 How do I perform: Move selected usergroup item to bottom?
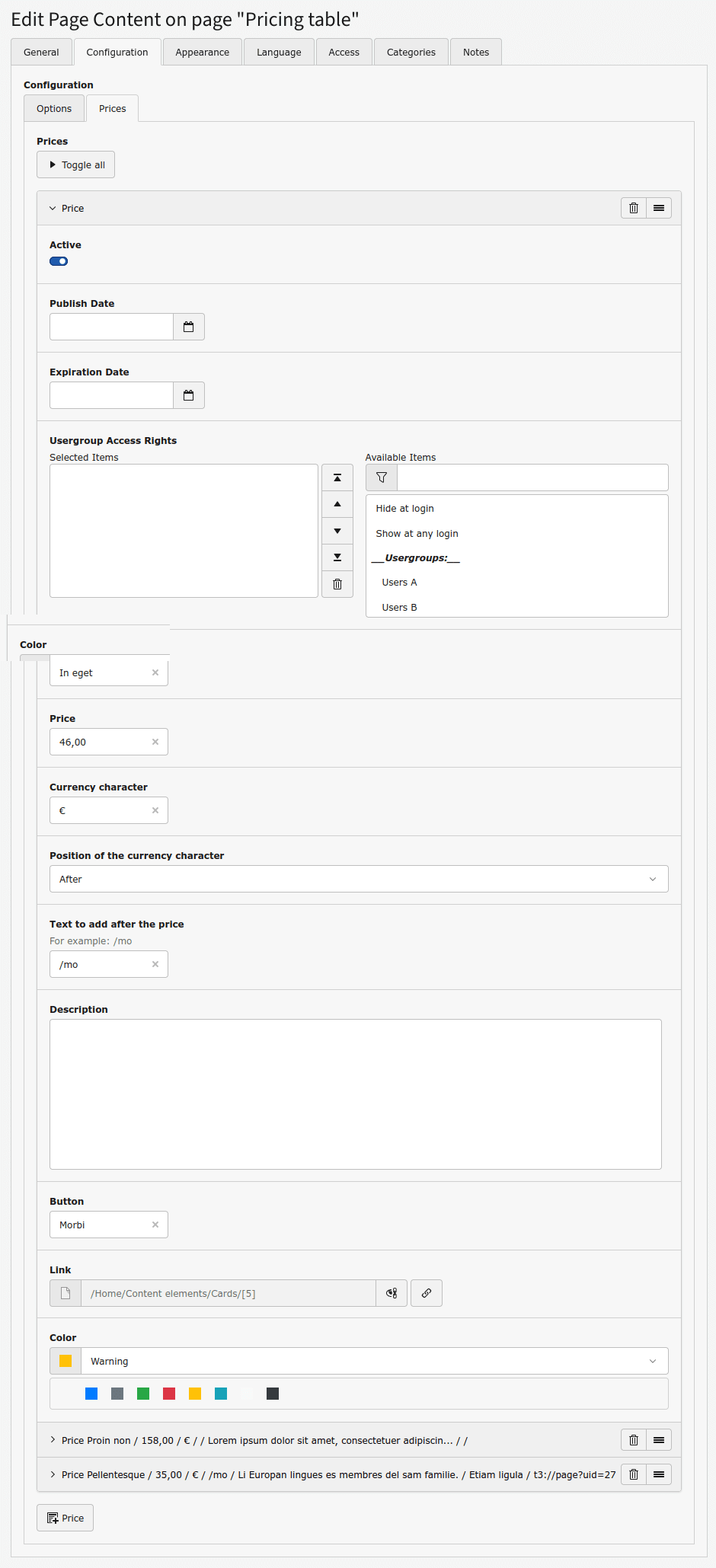click(337, 557)
